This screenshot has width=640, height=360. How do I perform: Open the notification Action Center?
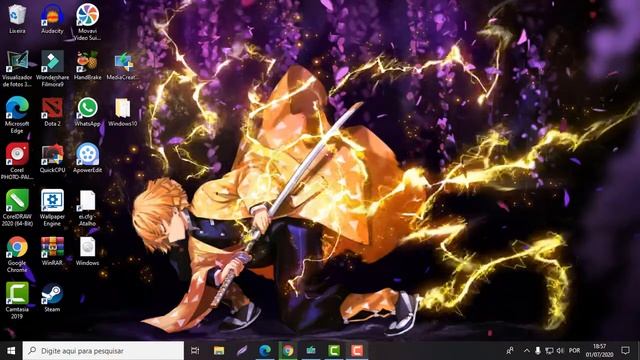point(625,351)
